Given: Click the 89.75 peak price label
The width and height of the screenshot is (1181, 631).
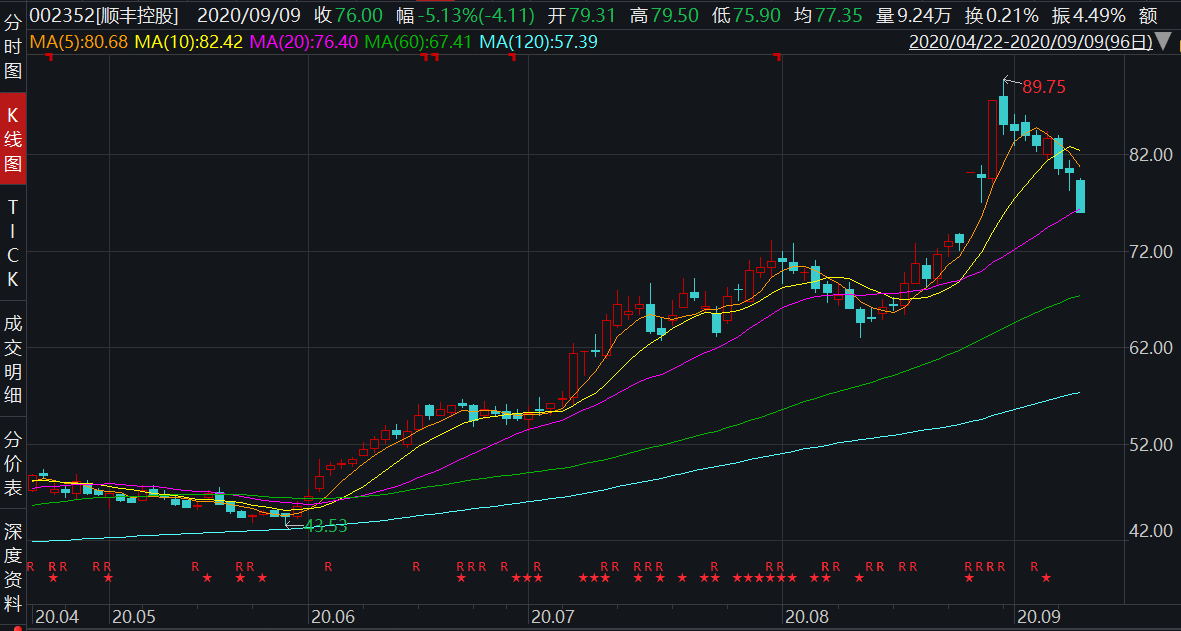Looking at the screenshot, I should (x=1044, y=87).
